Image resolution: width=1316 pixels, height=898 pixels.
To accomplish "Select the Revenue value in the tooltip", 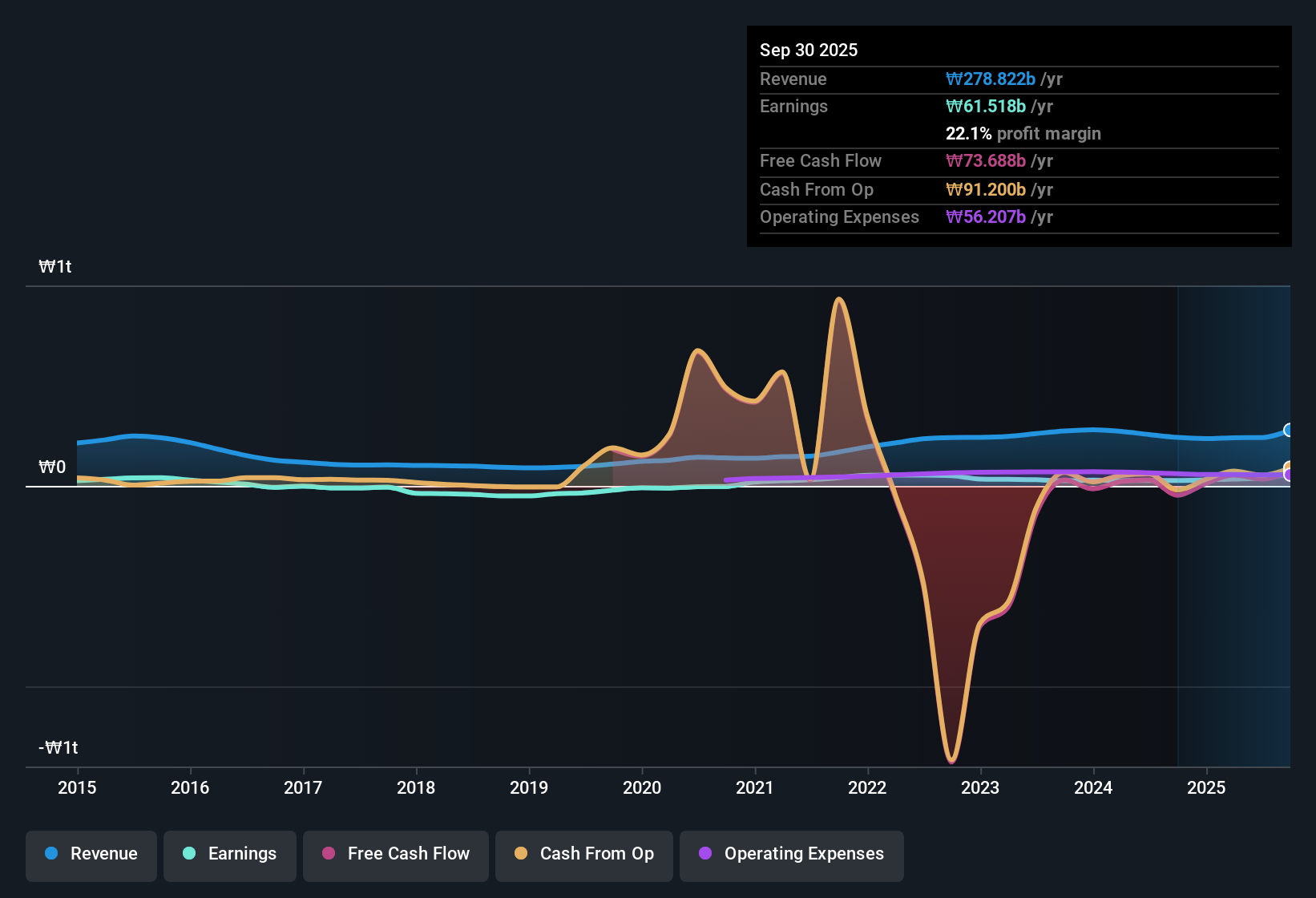I will point(991,79).
